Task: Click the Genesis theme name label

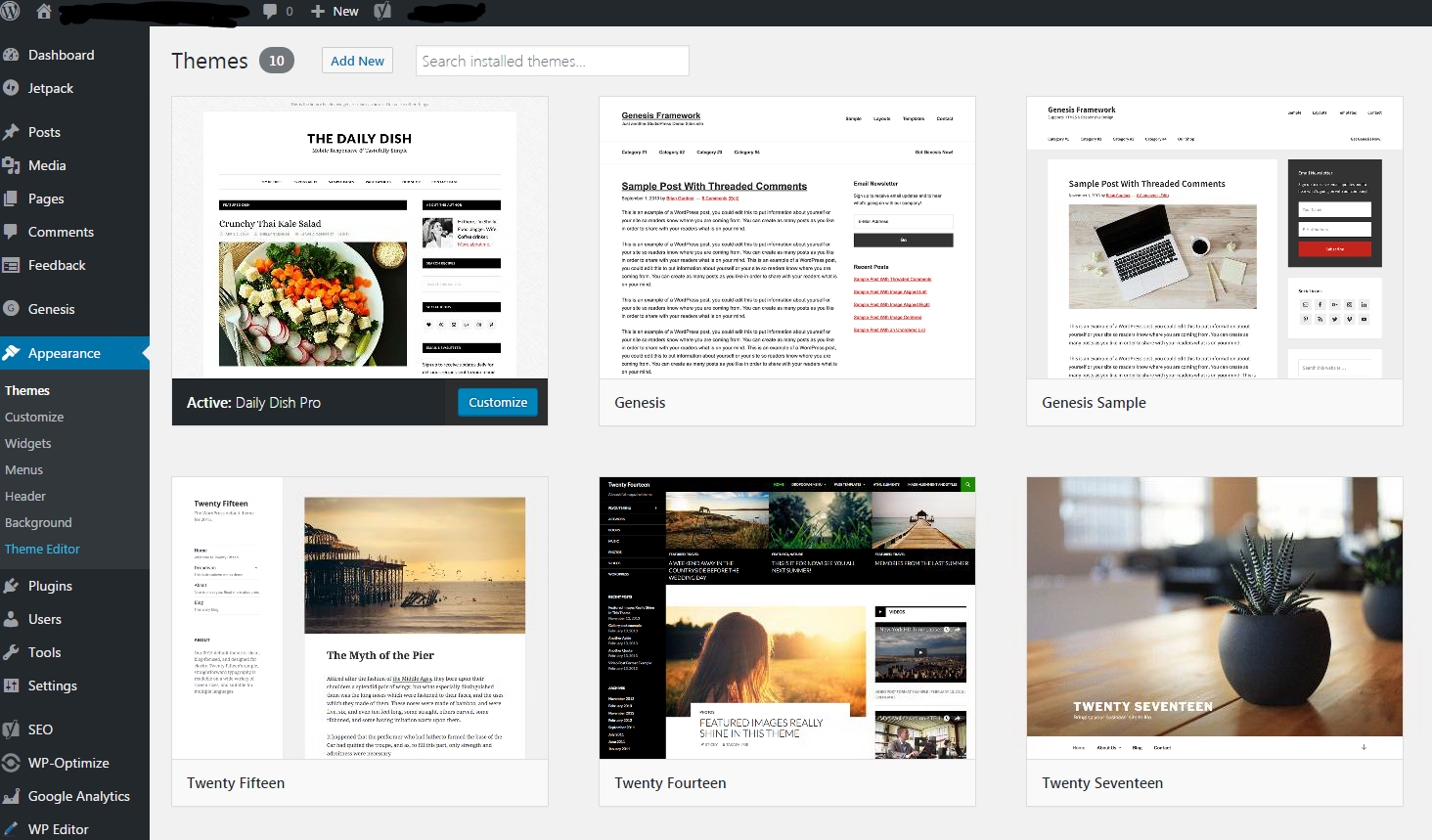Action: pyautogui.click(x=640, y=403)
